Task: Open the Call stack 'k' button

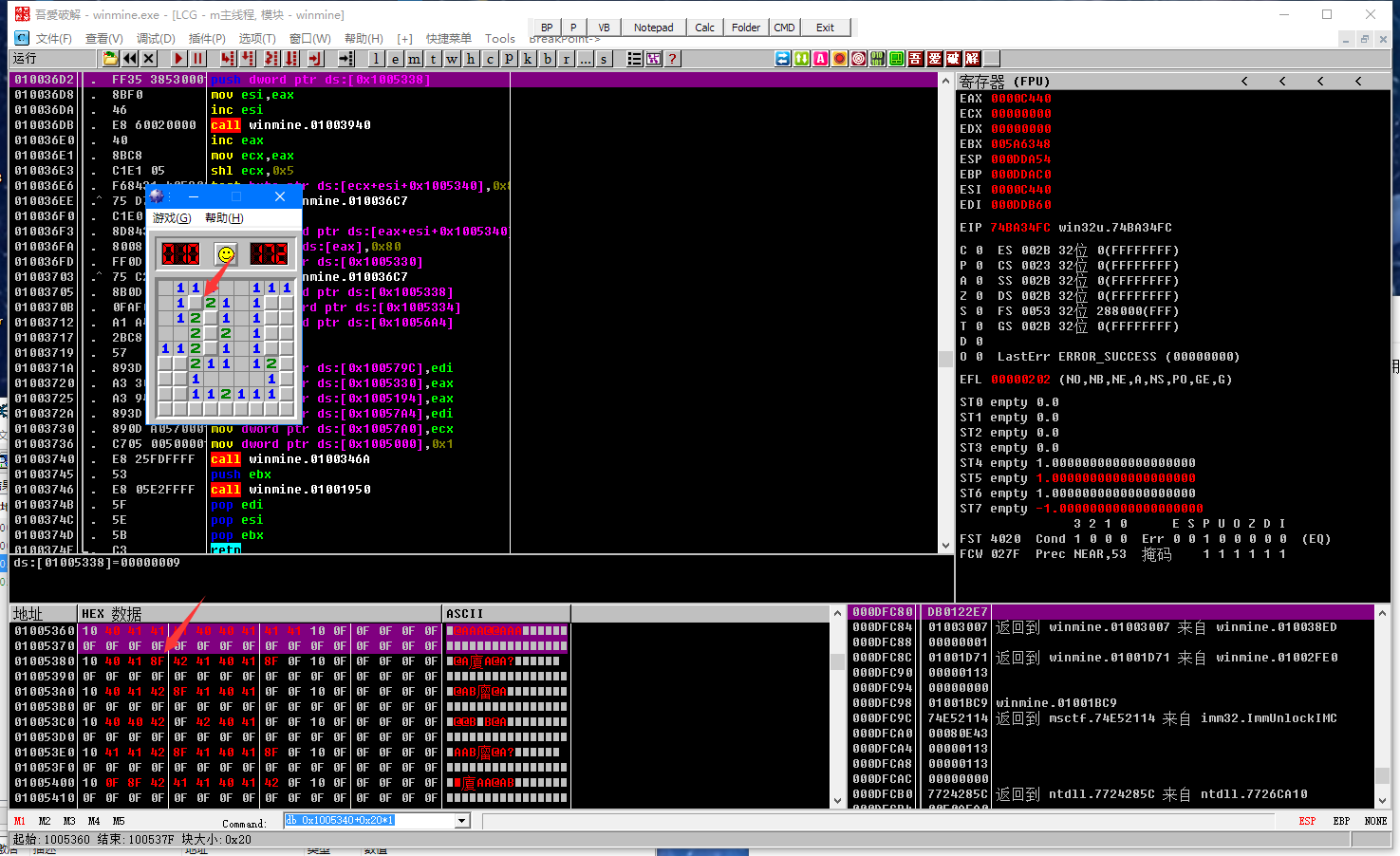Action: coord(528,58)
